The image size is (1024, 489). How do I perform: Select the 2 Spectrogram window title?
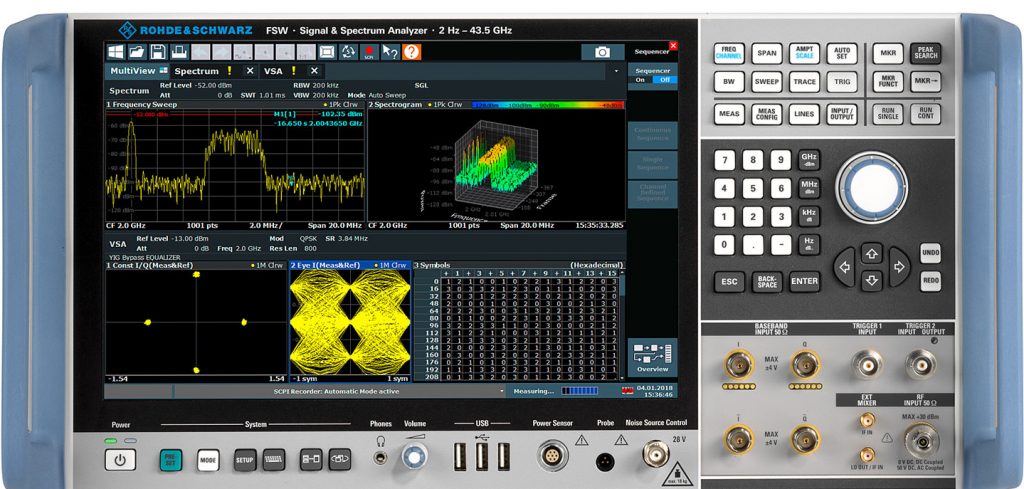(395, 104)
